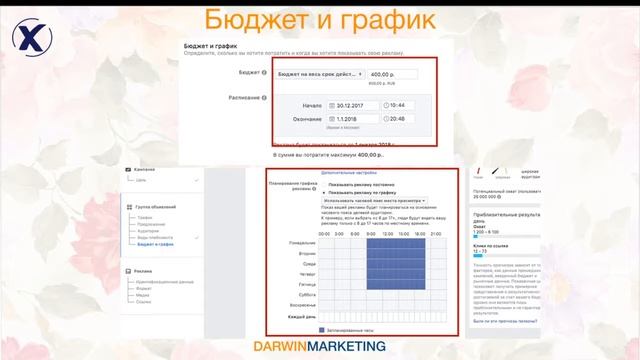The height and width of the screenshot is (360, 640).
Task: Click the X logo in the slide corner
Action: click(32, 37)
